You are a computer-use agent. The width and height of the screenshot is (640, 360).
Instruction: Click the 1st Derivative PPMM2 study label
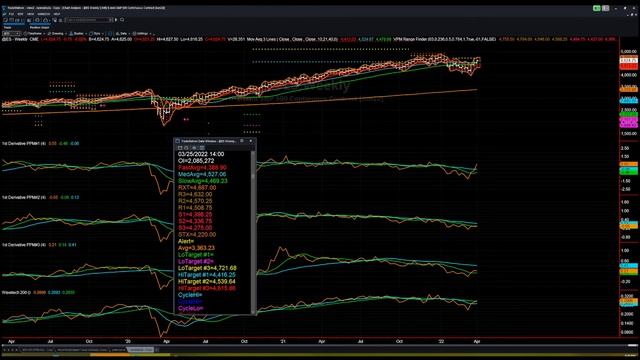point(24,198)
